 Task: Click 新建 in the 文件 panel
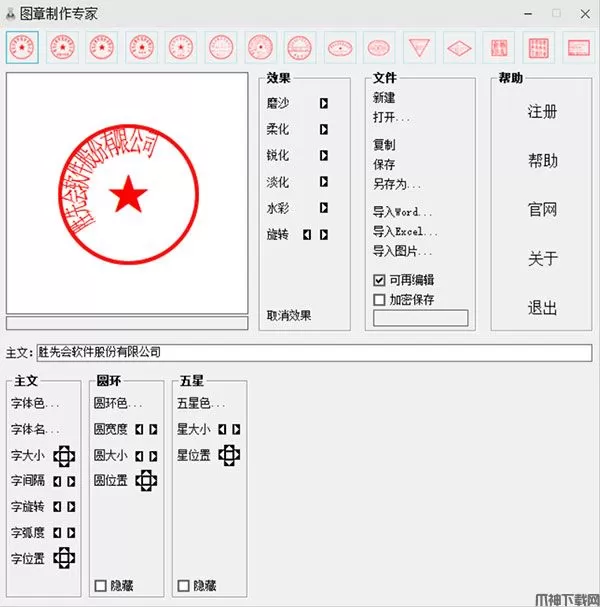(384, 98)
